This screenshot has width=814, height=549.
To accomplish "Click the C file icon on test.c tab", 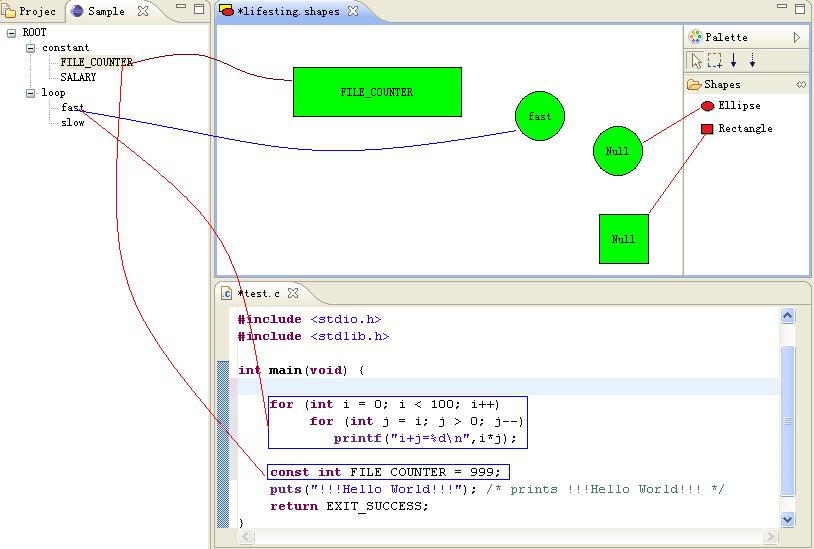I will pyautogui.click(x=226, y=293).
